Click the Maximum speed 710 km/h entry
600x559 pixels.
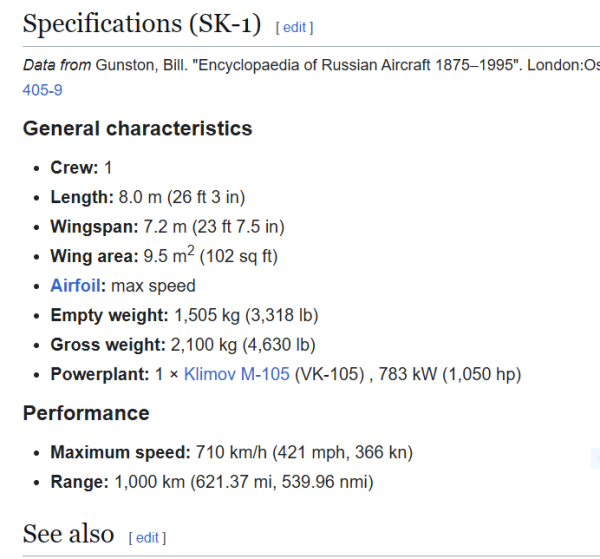click(231, 453)
